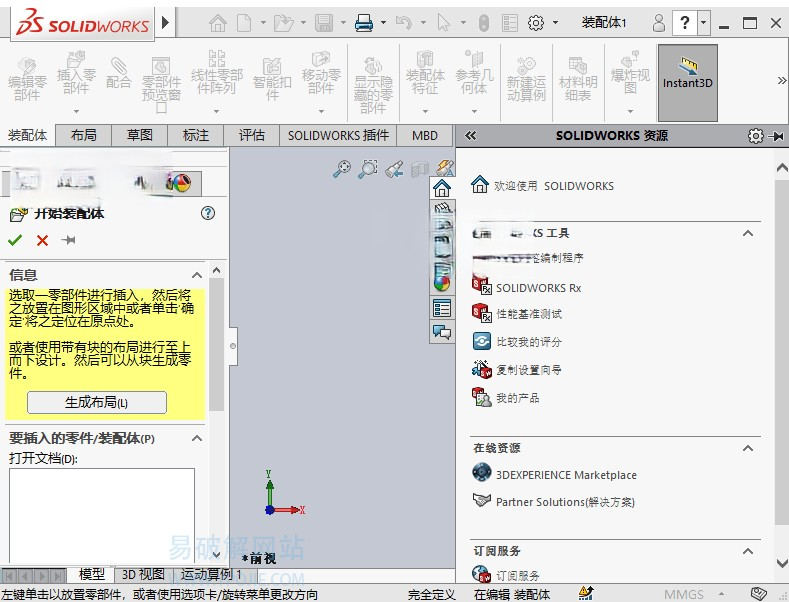
Task: Click the Home icon in top toolbar
Action: tap(218, 23)
